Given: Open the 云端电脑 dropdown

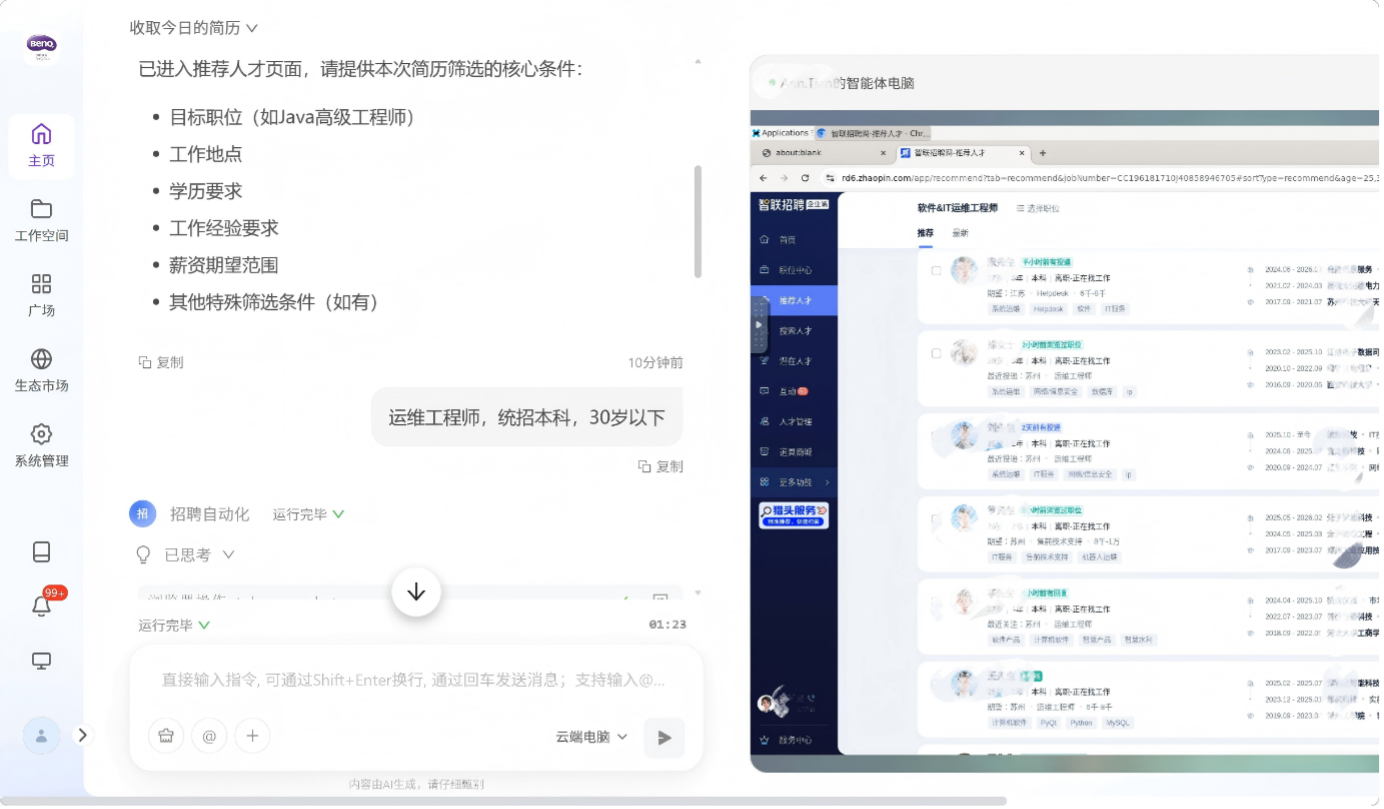Looking at the screenshot, I should coord(591,737).
